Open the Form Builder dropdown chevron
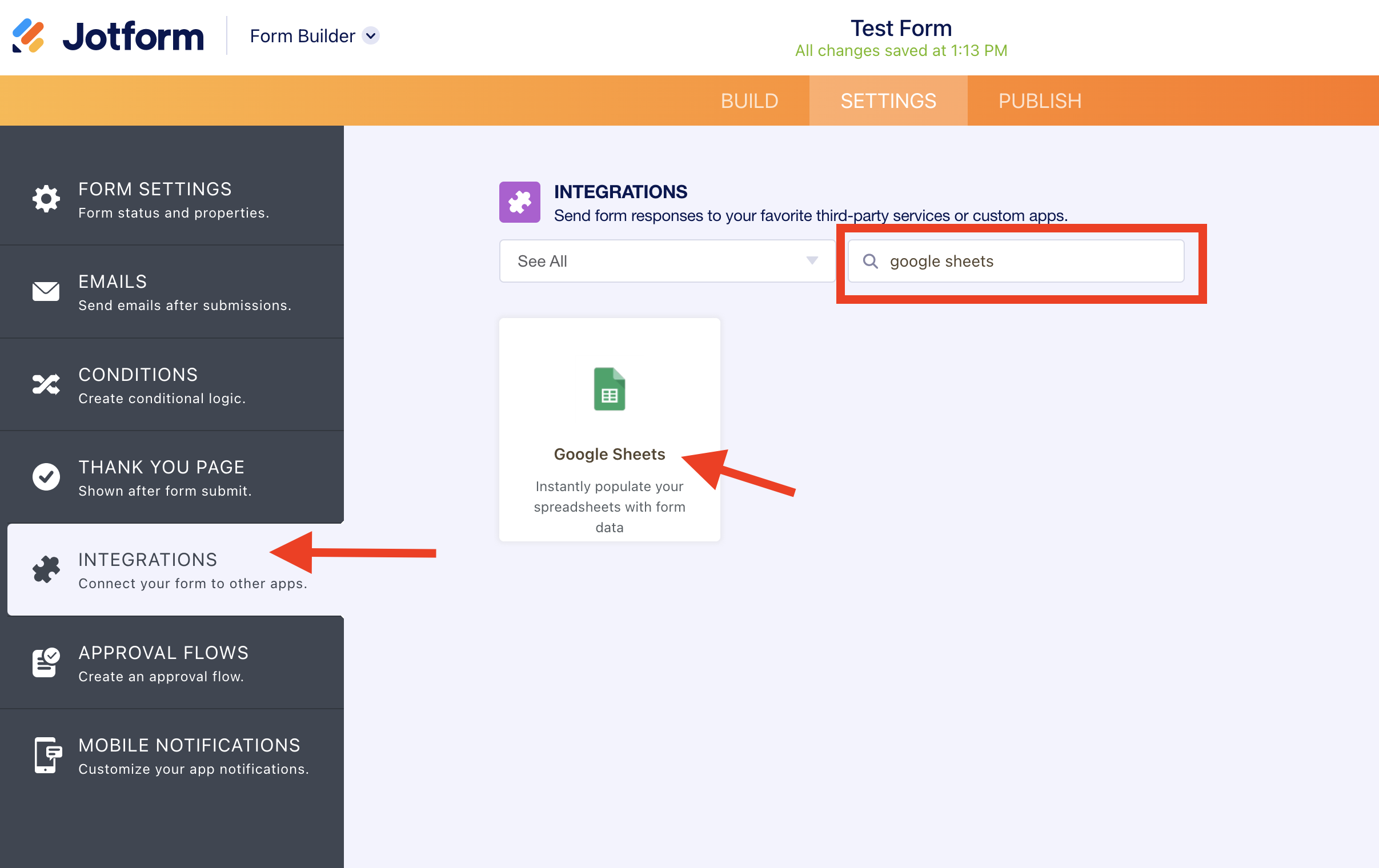The height and width of the screenshot is (868, 1379). pyautogui.click(x=371, y=35)
